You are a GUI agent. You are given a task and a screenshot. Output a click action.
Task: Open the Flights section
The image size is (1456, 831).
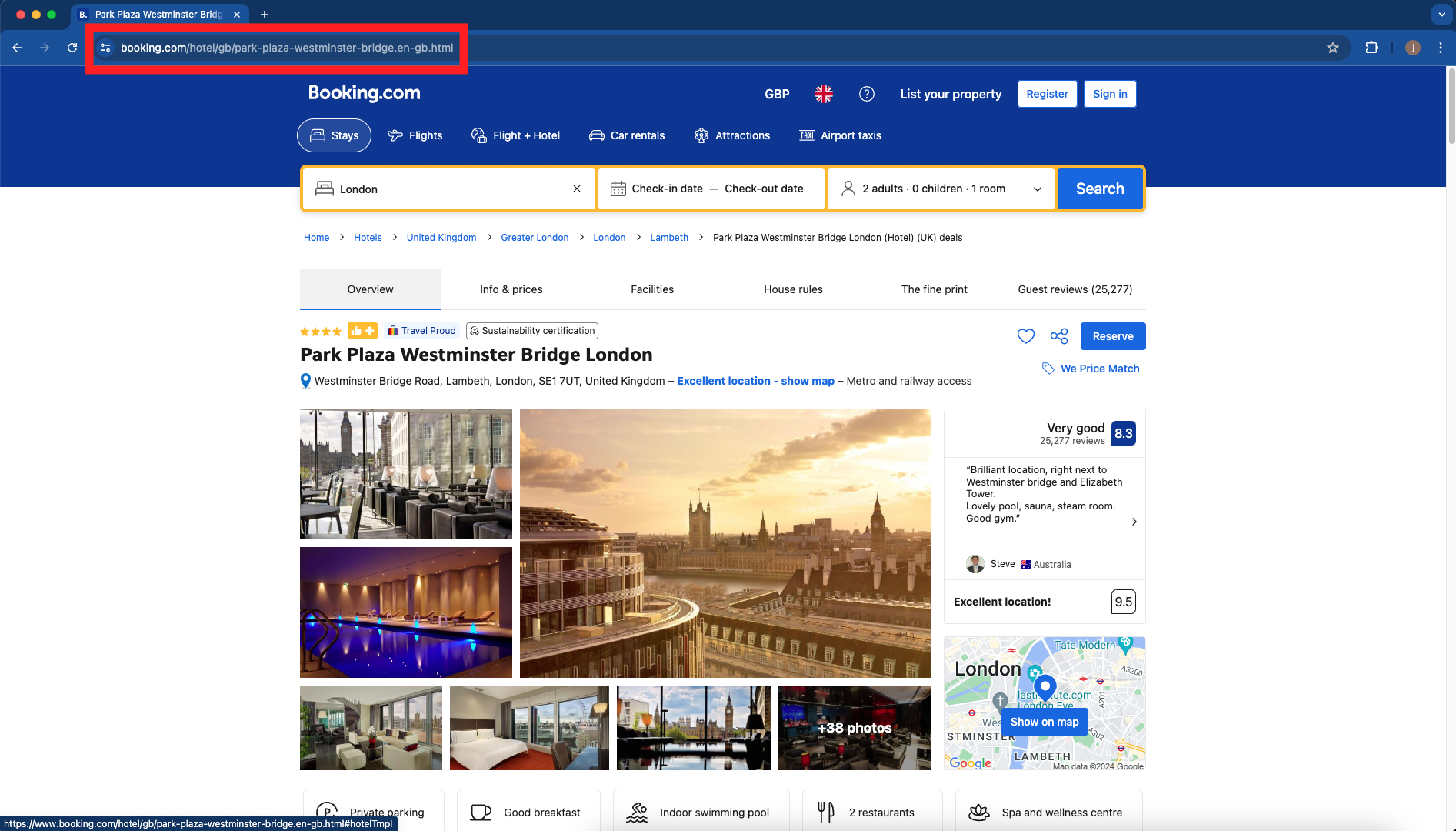click(415, 135)
